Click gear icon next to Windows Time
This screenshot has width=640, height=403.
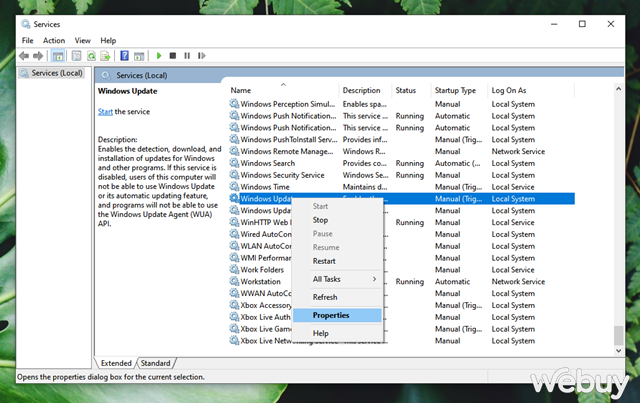(x=234, y=187)
